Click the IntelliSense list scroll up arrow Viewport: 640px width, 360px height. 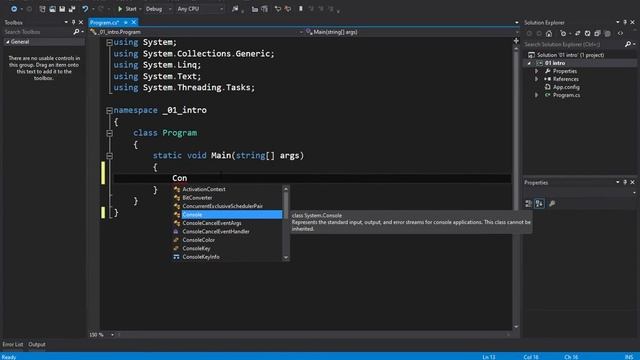click(x=286, y=189)
